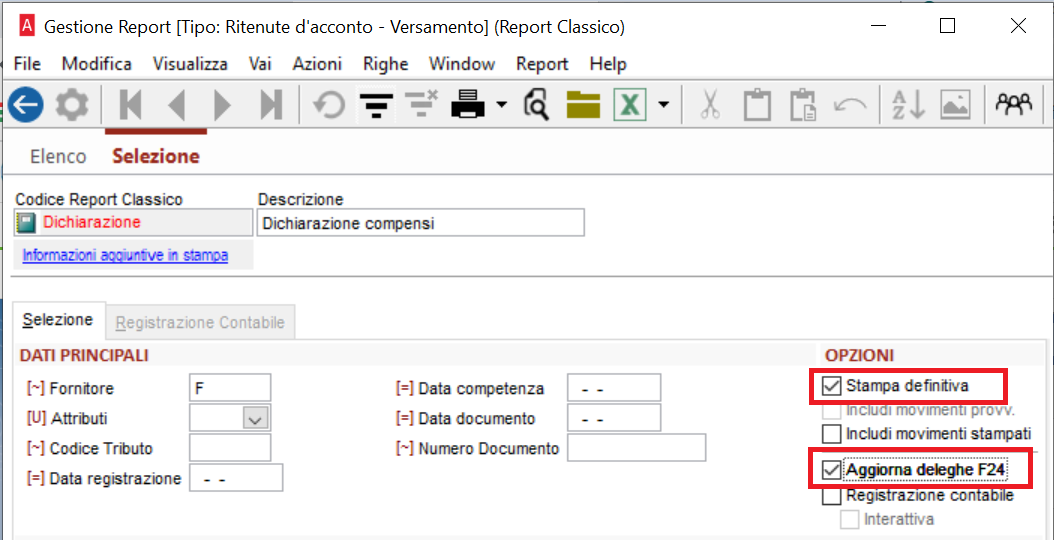Open the Excel export dropdown arrow
Viewport: 1054px width, 540px height.
coord(663,105)
